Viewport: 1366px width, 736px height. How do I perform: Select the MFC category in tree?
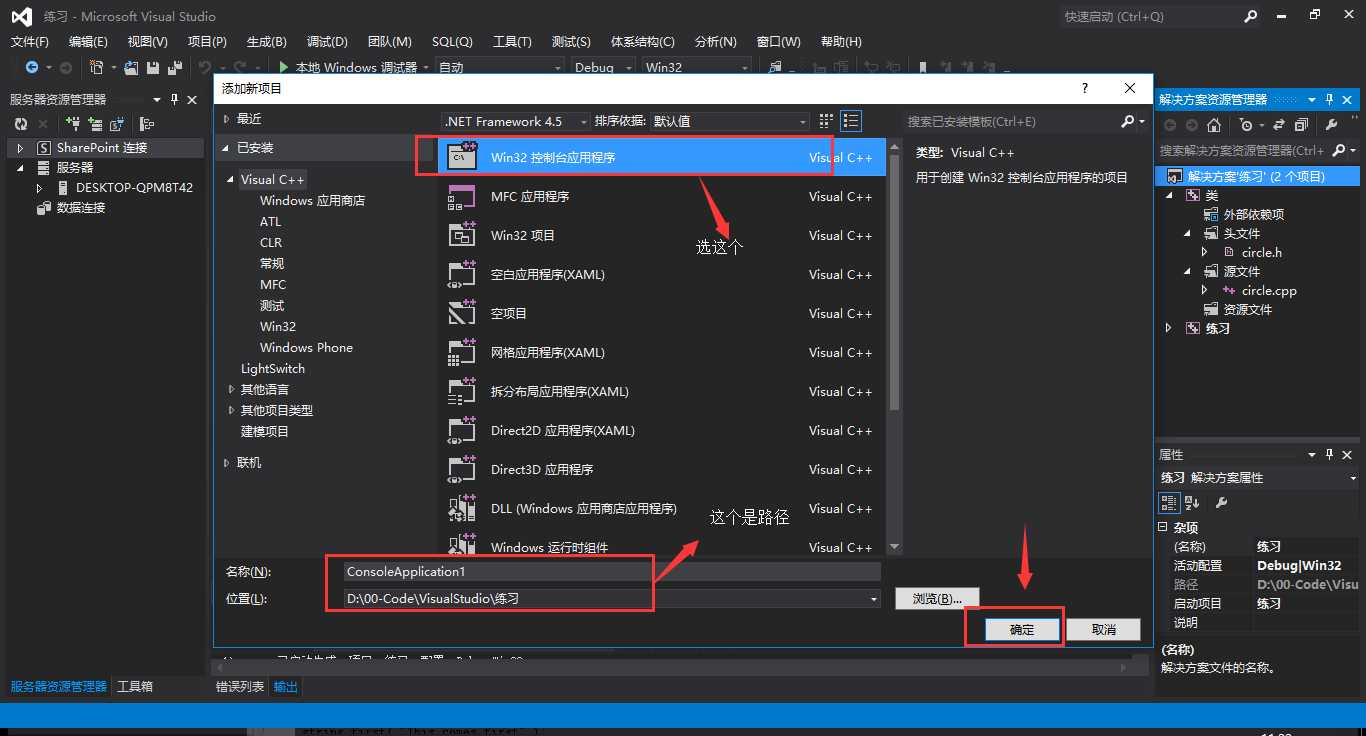coord(273,285)
